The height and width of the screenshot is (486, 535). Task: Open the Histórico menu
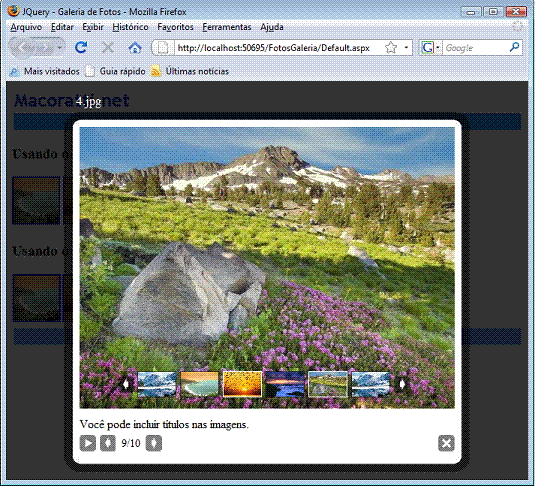click(130, 27)
